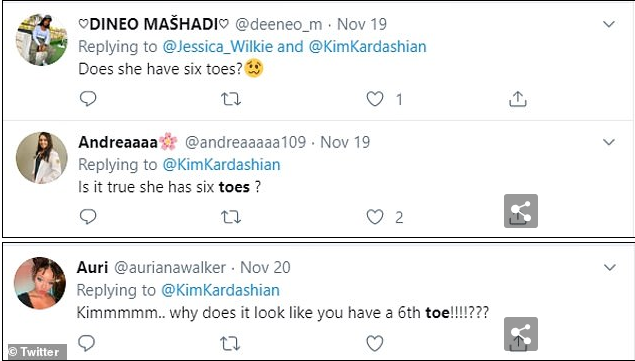Open the options chevron on DINEO MAŠHADI's tweet

tap(609, 24)
